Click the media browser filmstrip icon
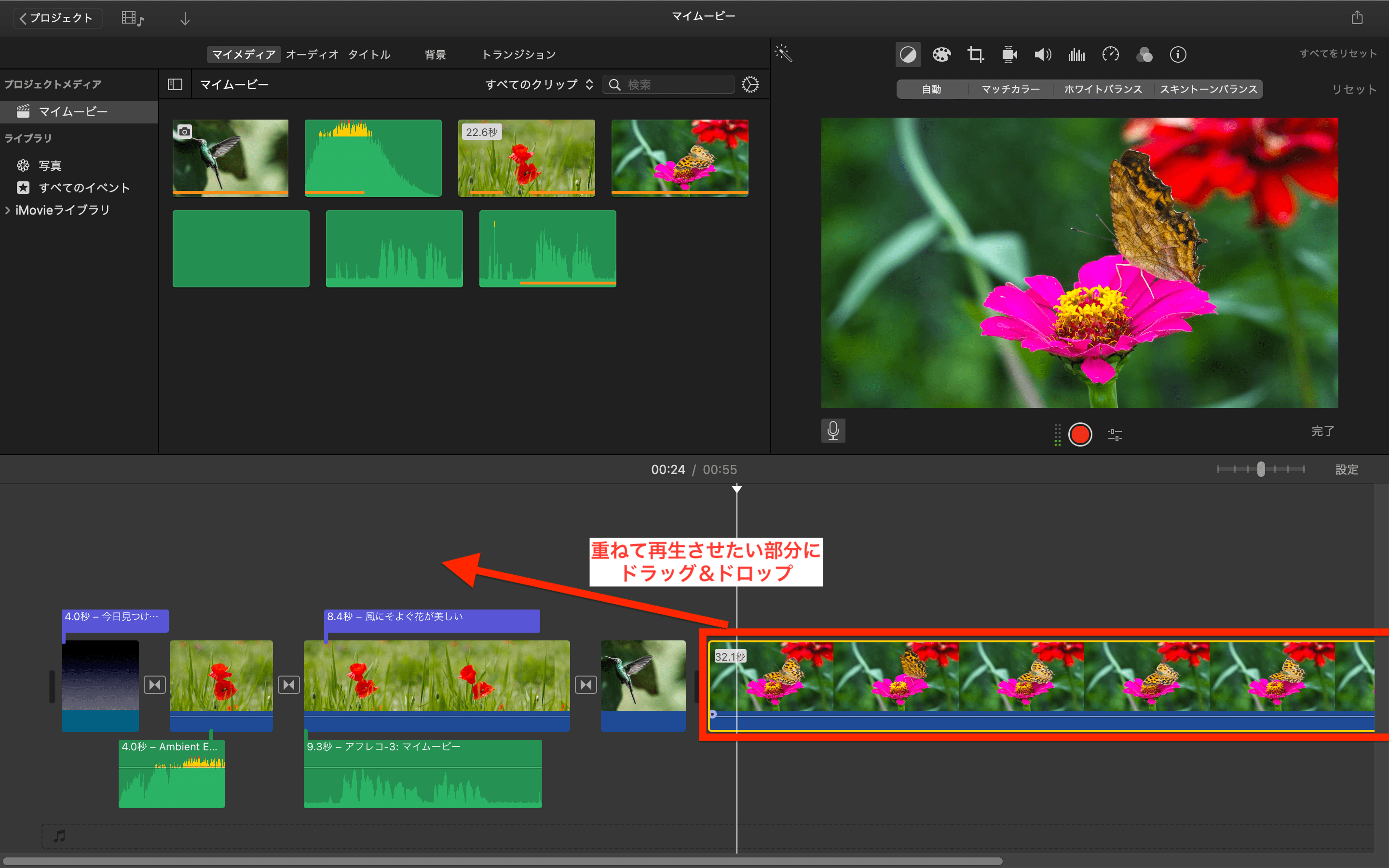This screenshot has width=1389, height=868. click(x=133, y=18)
